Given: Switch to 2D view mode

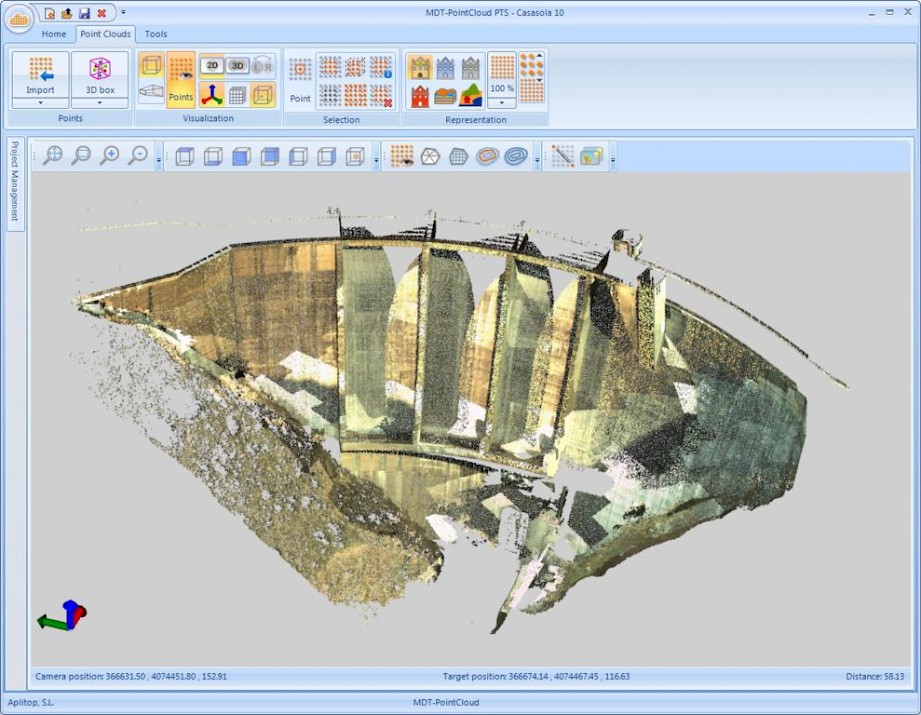Looking at the screenshot, I should pos(212,66).
